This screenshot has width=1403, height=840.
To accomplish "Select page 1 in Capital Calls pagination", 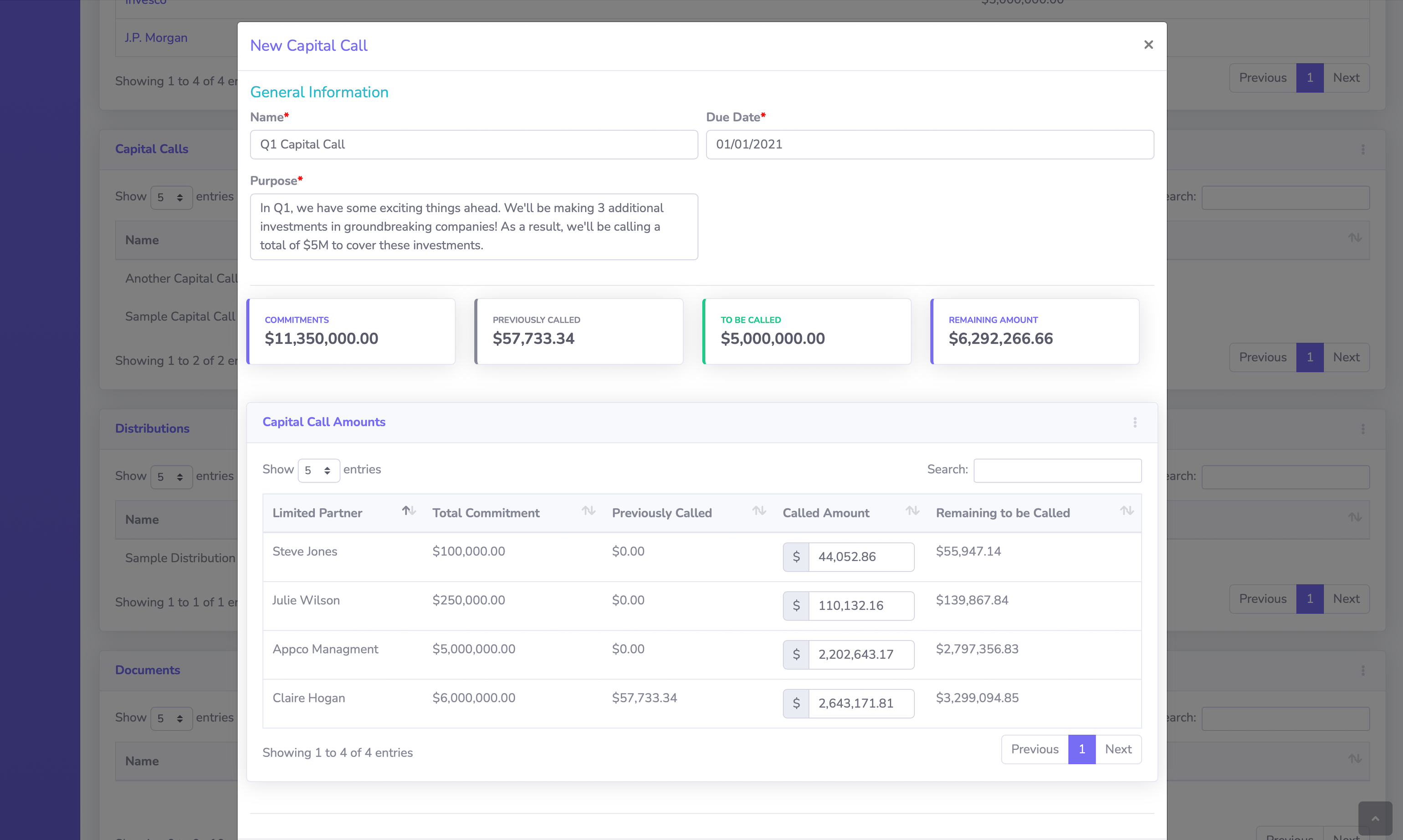I will (1310, 357).
